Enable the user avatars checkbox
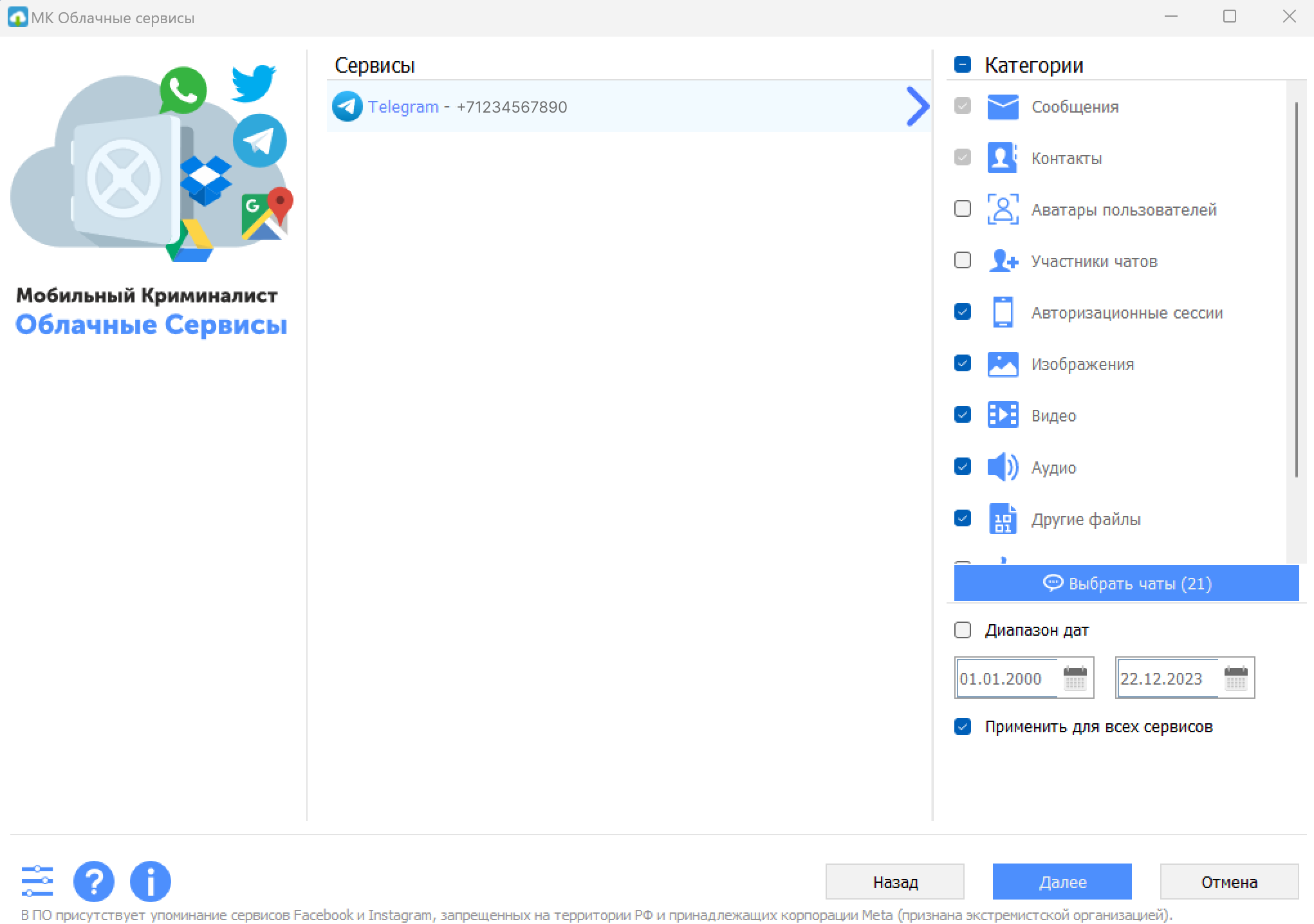 tap(963, 209)
